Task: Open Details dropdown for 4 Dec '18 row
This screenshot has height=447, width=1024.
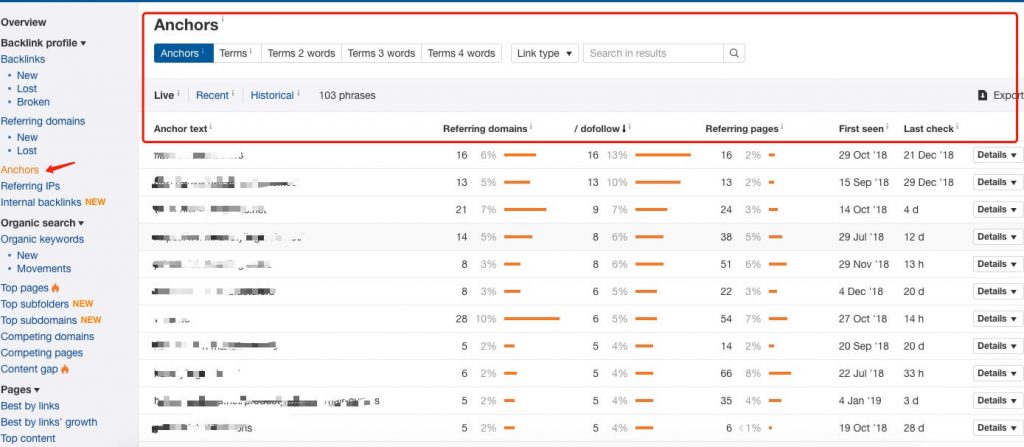Action: click(997, 291)
